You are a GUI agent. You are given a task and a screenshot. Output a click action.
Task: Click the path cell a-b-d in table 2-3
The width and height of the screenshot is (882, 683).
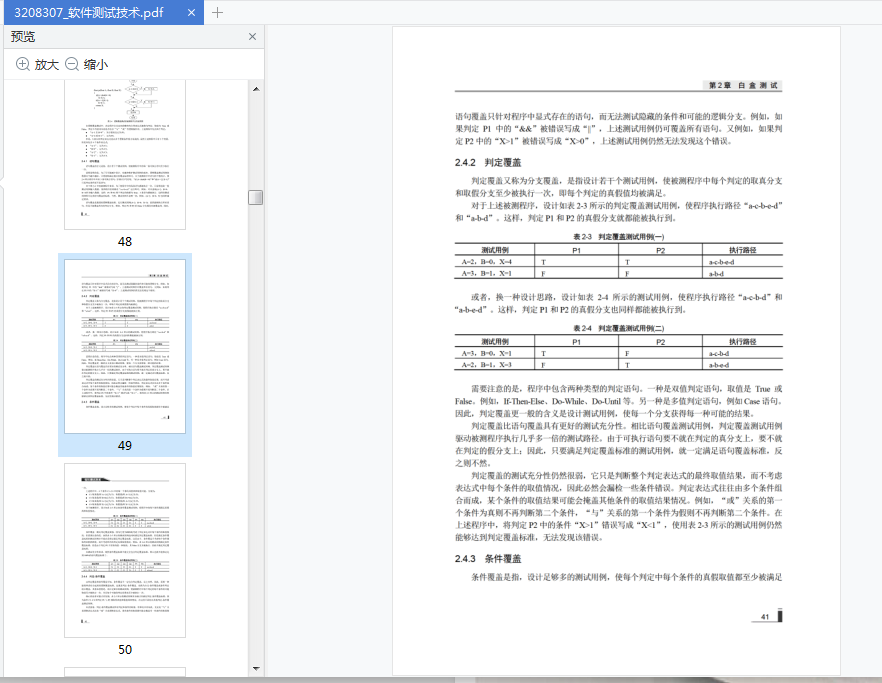[x=716, y=274]
